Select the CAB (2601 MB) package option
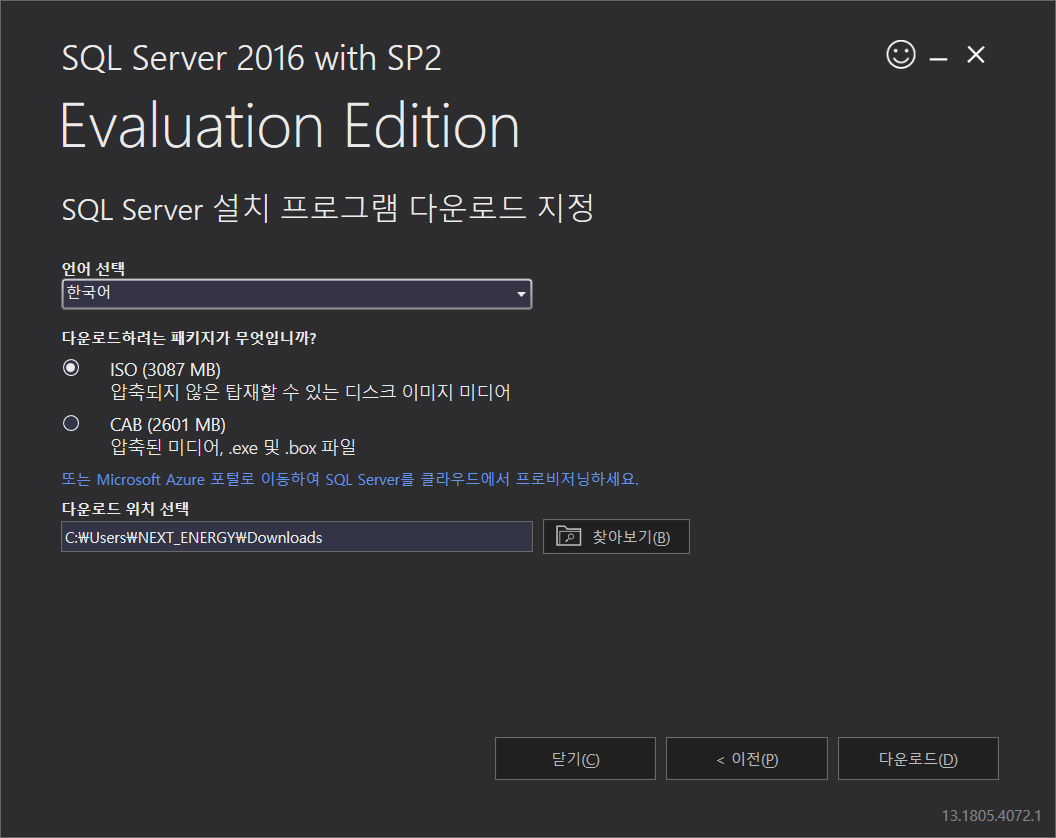This screenshot has height=838, width=1056. tap(71, 423)
